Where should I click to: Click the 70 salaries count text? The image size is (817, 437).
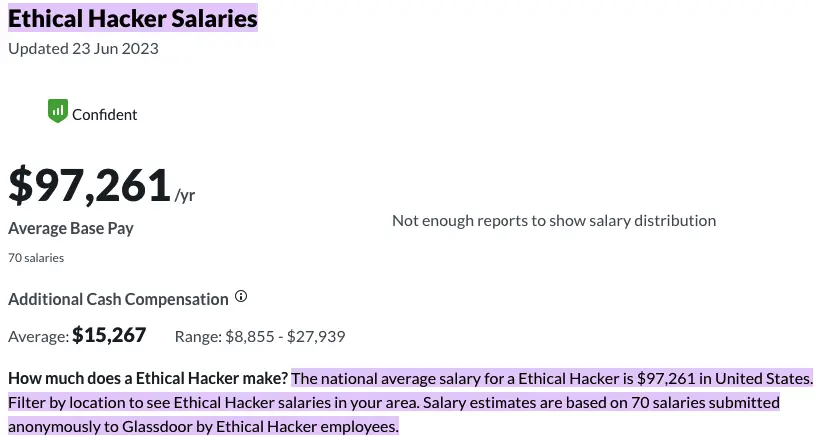point(36,258)
